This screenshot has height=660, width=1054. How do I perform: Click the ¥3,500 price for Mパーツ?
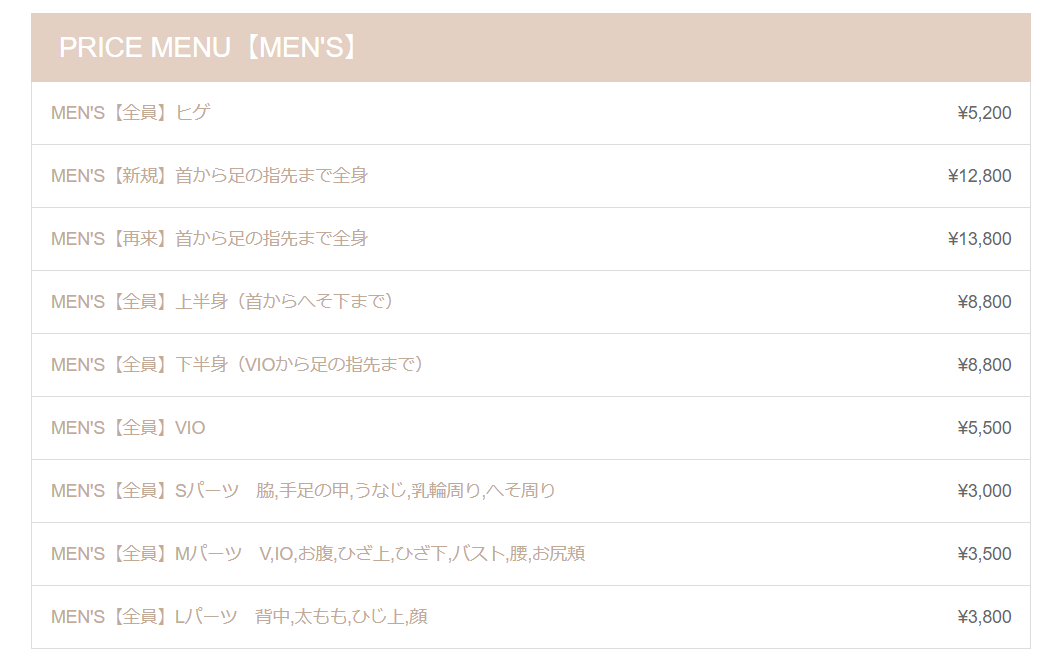[x=984, y=554]
